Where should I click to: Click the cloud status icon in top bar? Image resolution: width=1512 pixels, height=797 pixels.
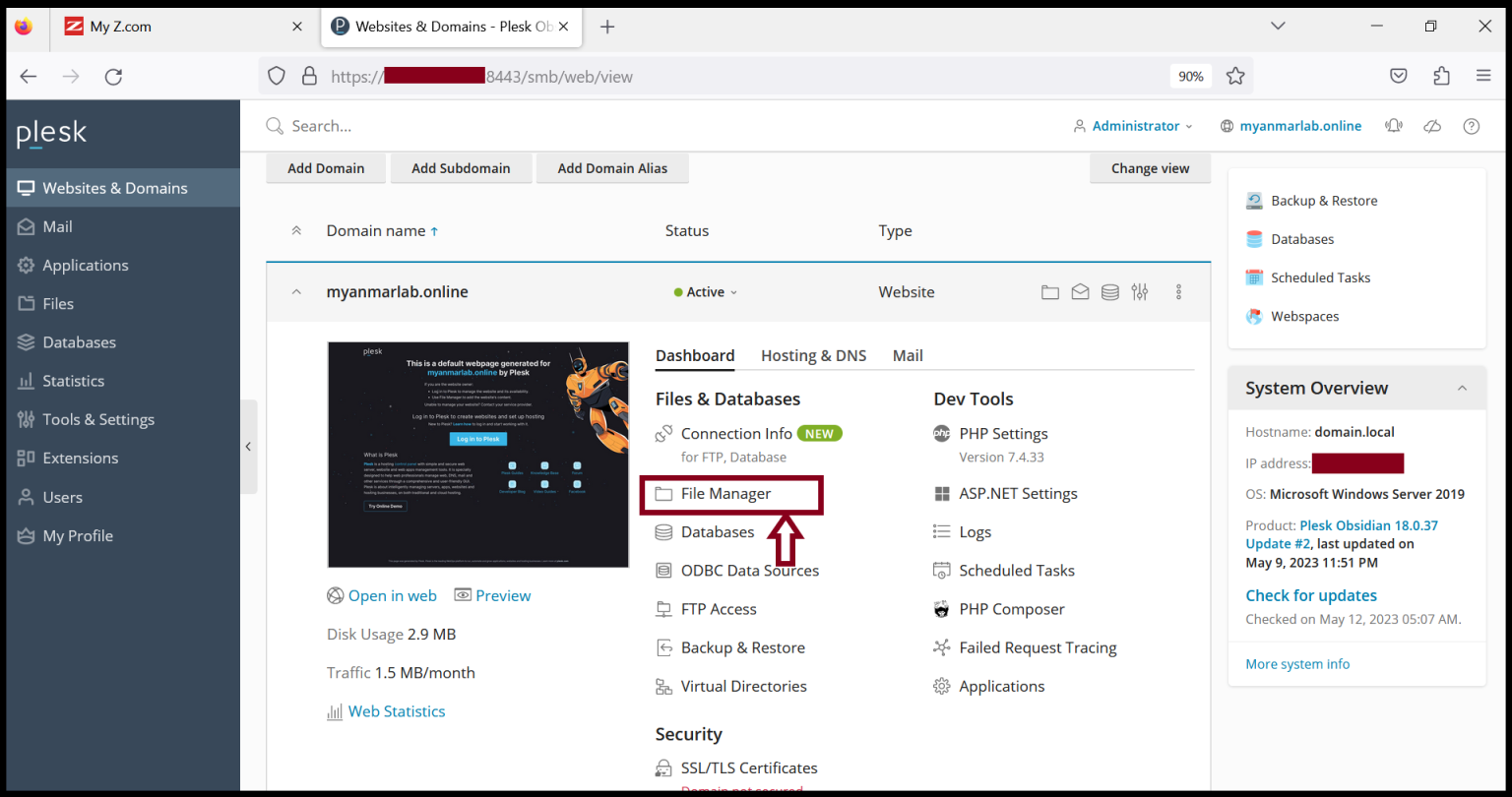click(x=1432, y=126)
